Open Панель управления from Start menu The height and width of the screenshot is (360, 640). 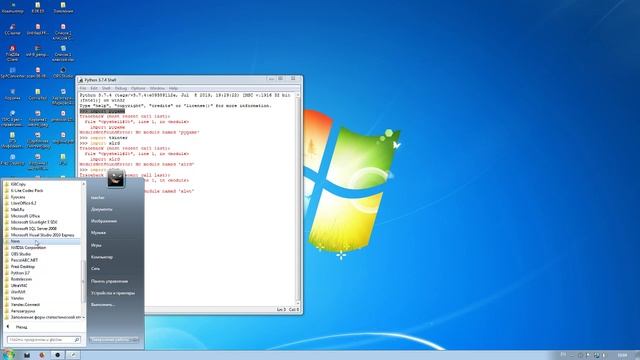109,281
